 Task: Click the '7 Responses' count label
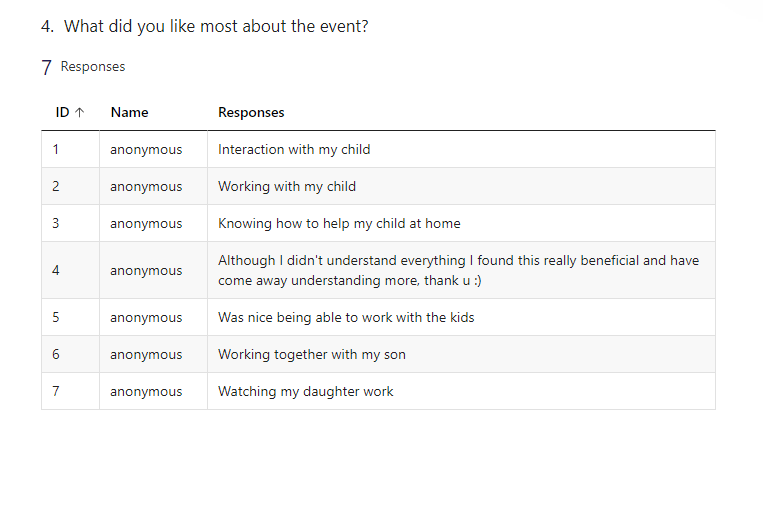83,67
